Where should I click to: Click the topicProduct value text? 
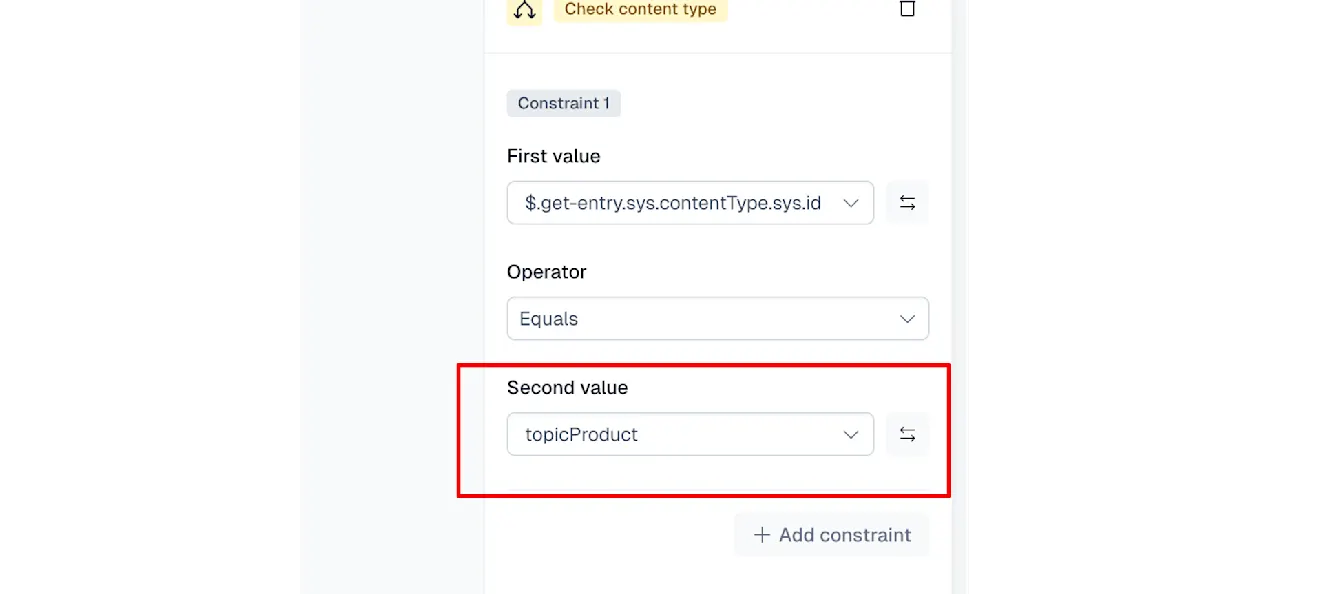pos(581,435)
